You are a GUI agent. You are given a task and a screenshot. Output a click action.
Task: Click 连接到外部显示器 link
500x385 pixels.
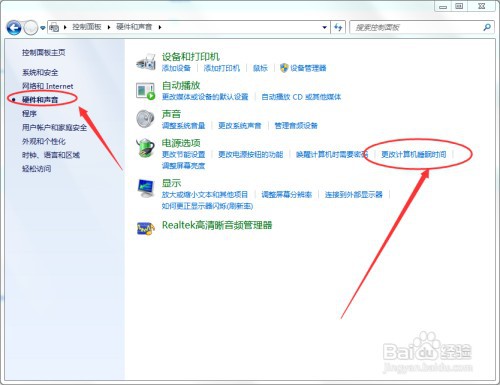pyautogui.click(x=354, y=195)
